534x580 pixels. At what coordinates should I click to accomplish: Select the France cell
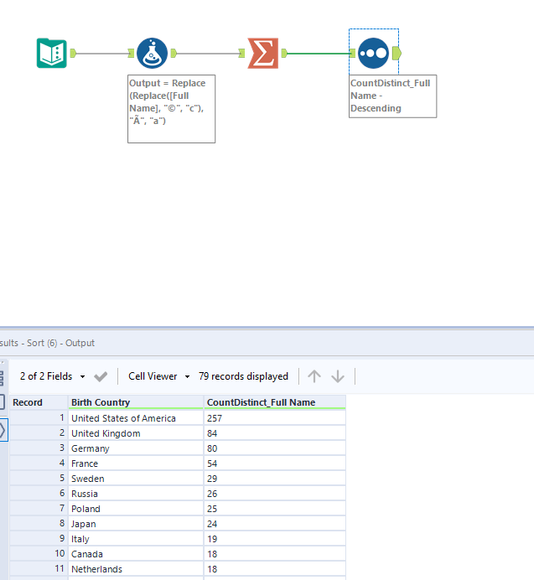point(136,463)
